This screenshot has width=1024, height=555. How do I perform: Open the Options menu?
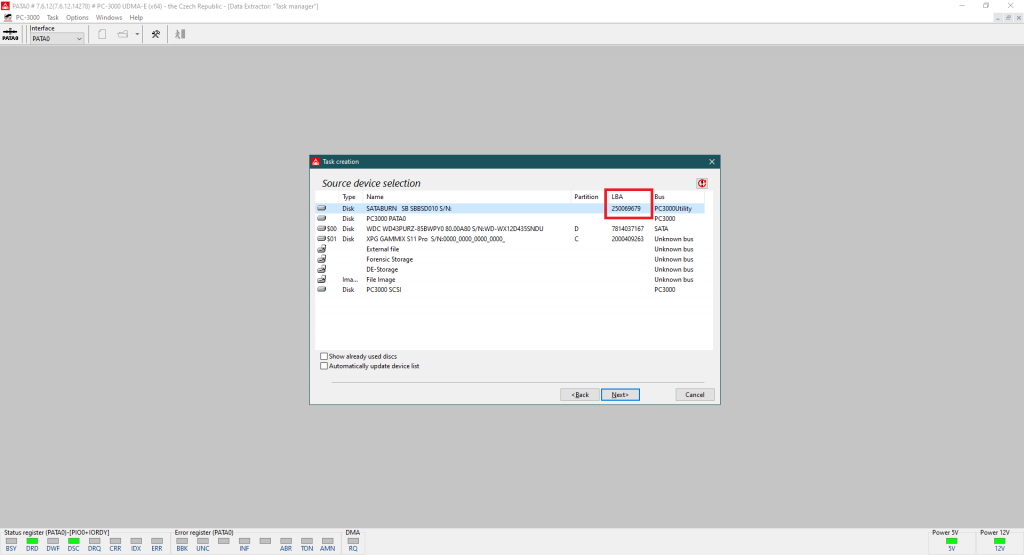[77, 18]
